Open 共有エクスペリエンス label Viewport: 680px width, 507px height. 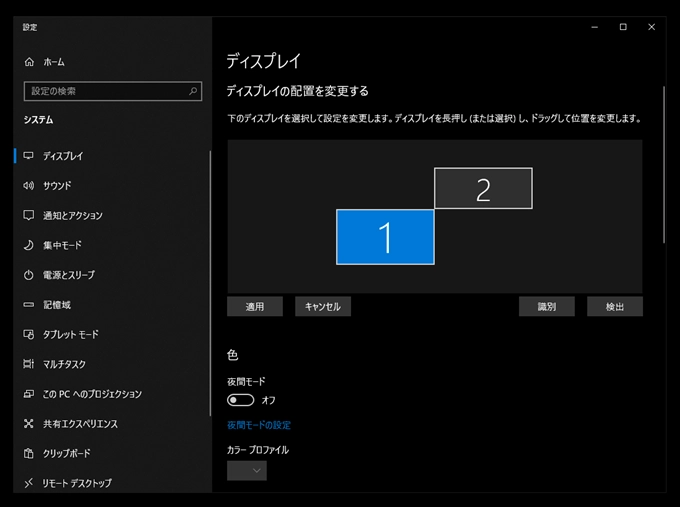[x=80, y=424]
